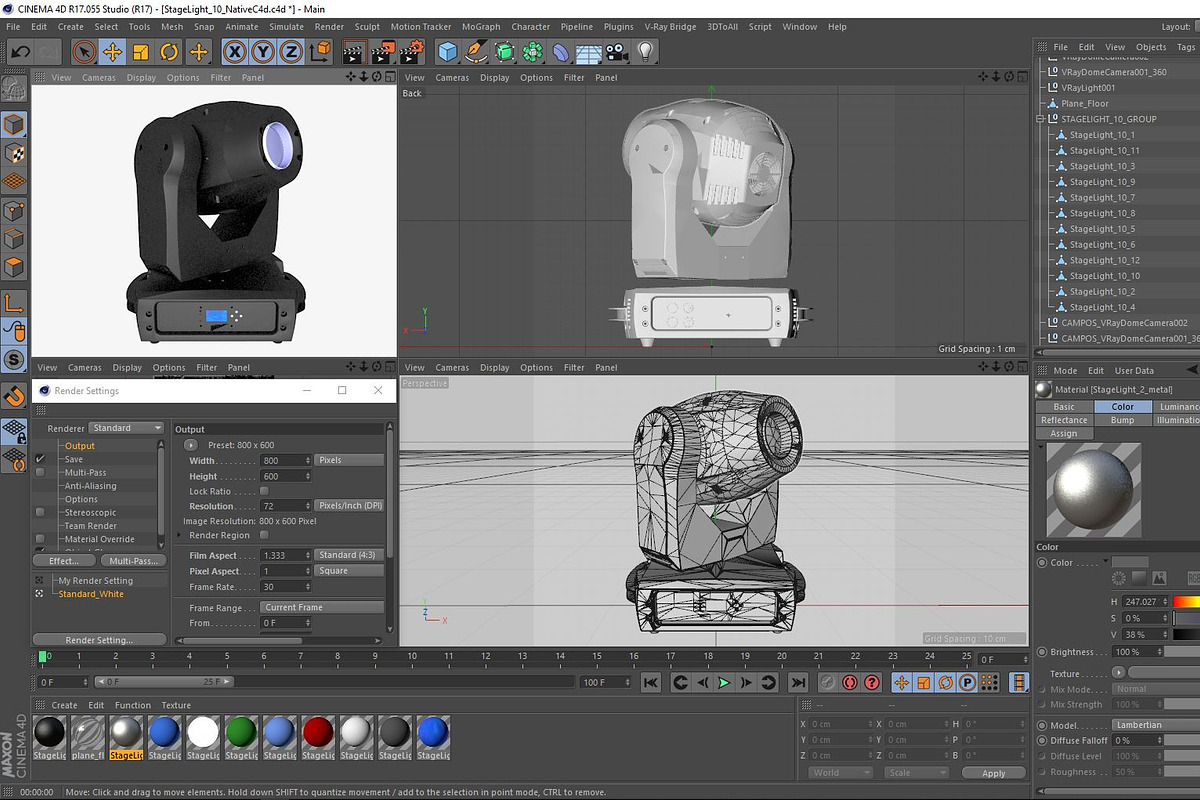Image resolution: width=1200 pixels, height=800 pixels.
Task: Click the Render Setting... button
Action: click(x=99, y=640)
